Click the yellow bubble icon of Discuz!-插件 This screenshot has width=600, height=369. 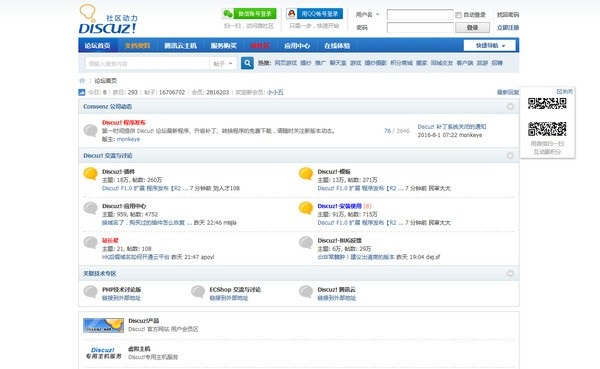91,174
